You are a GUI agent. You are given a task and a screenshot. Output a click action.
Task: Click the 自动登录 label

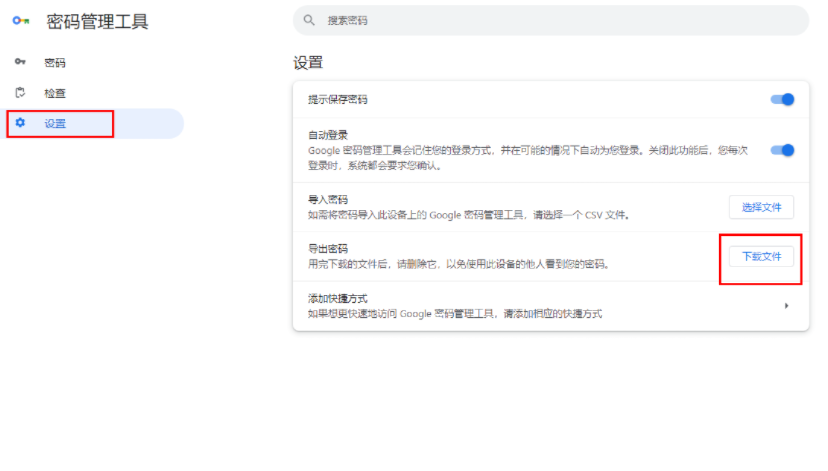pos(328,135)
